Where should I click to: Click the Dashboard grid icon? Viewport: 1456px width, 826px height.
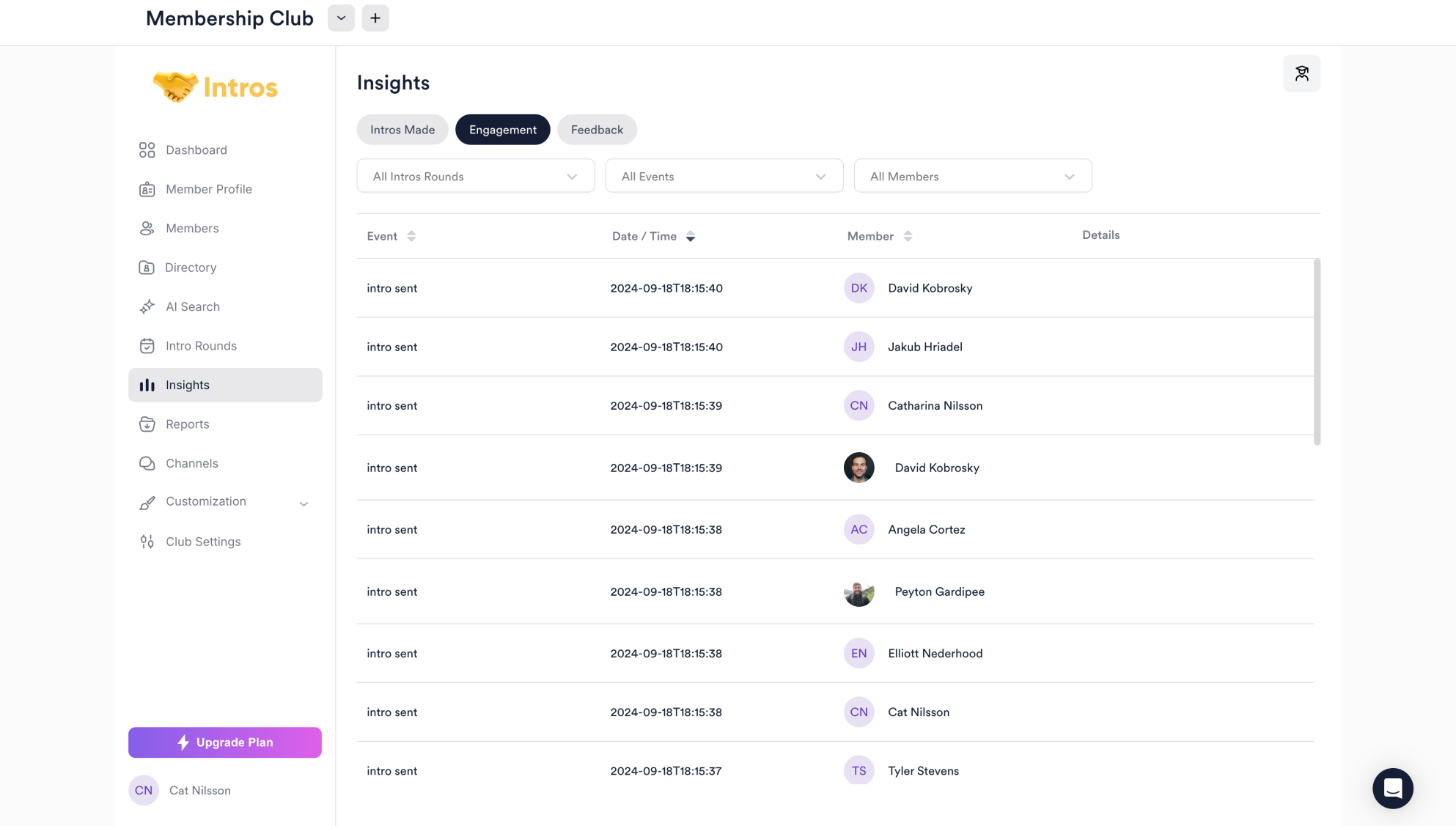[147, 150]
